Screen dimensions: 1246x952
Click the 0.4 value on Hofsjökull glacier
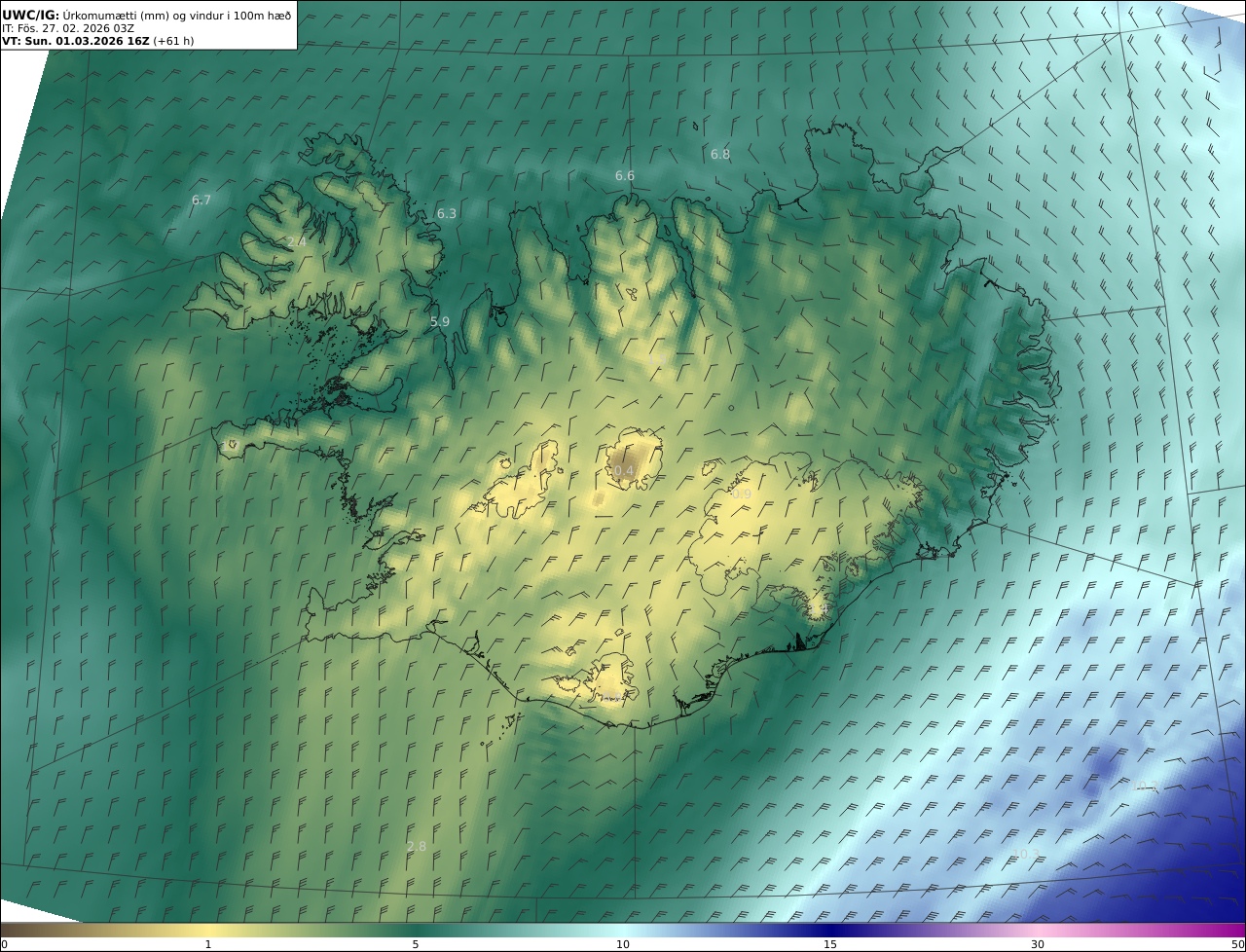pos(624,470)
